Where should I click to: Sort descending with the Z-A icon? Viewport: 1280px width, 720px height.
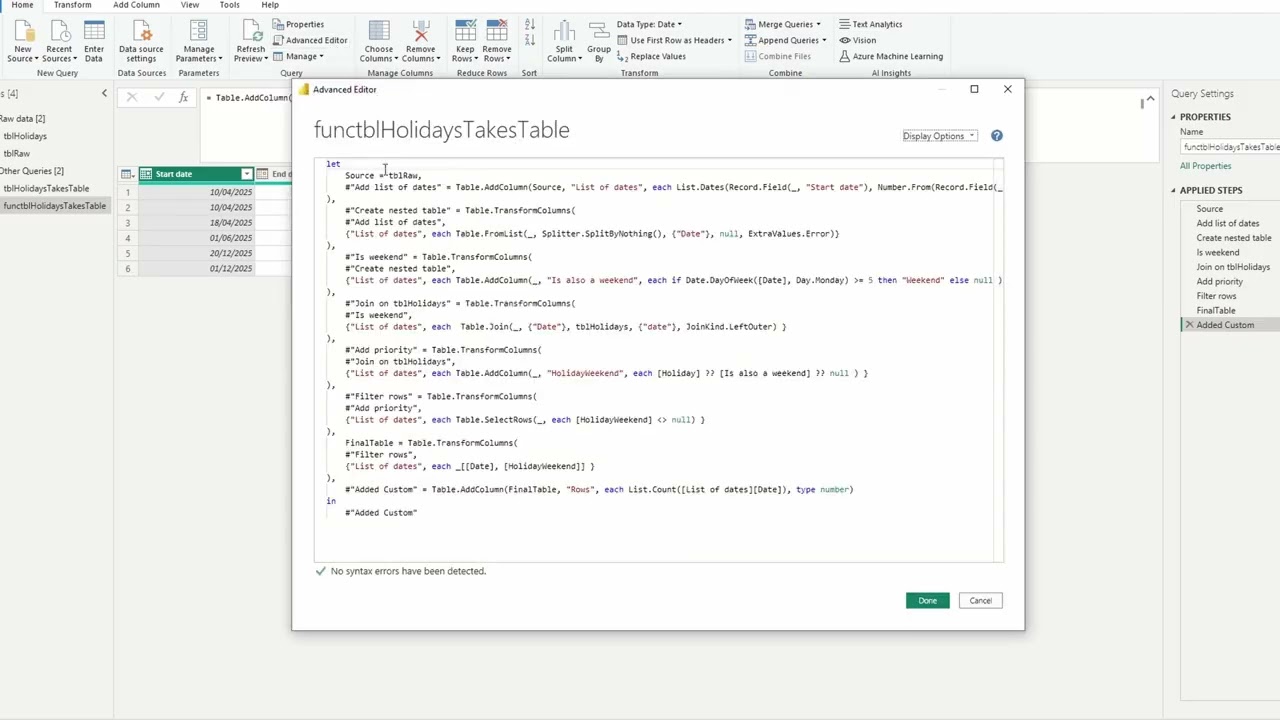(x=529, y=42)
